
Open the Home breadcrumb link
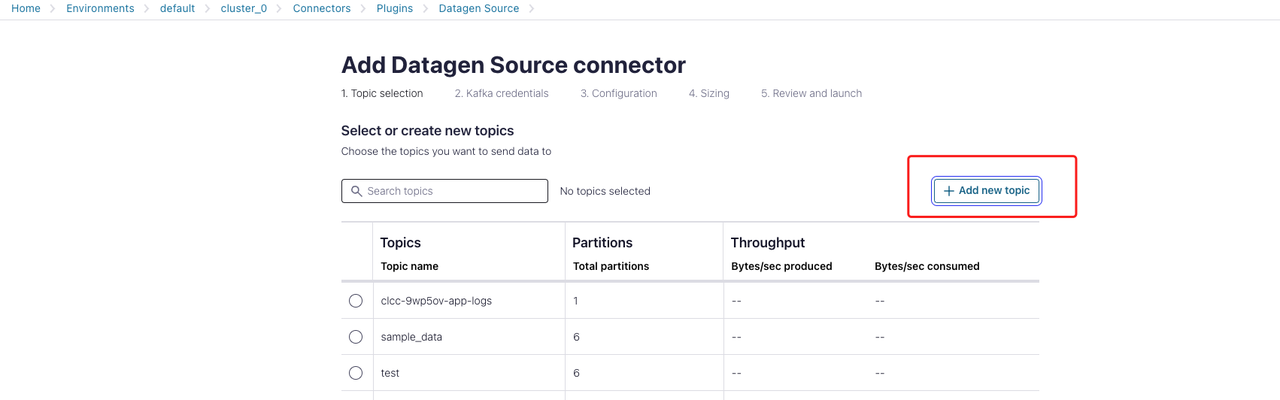(26, 8)
